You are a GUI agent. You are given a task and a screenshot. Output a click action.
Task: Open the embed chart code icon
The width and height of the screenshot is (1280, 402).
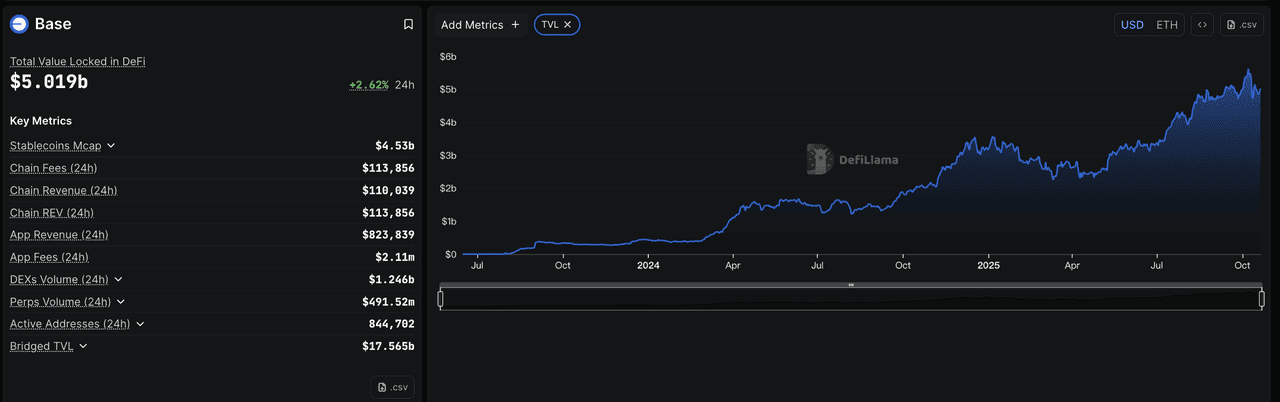1202,25
